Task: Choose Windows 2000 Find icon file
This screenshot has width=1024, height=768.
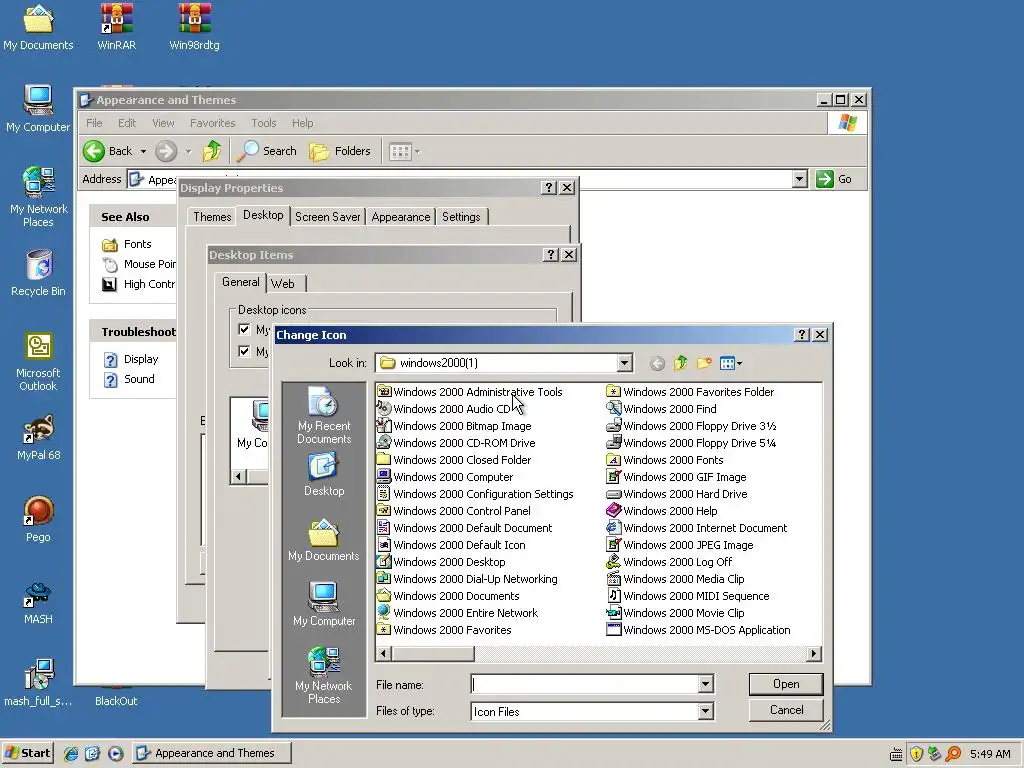Action: coord(662,409)
